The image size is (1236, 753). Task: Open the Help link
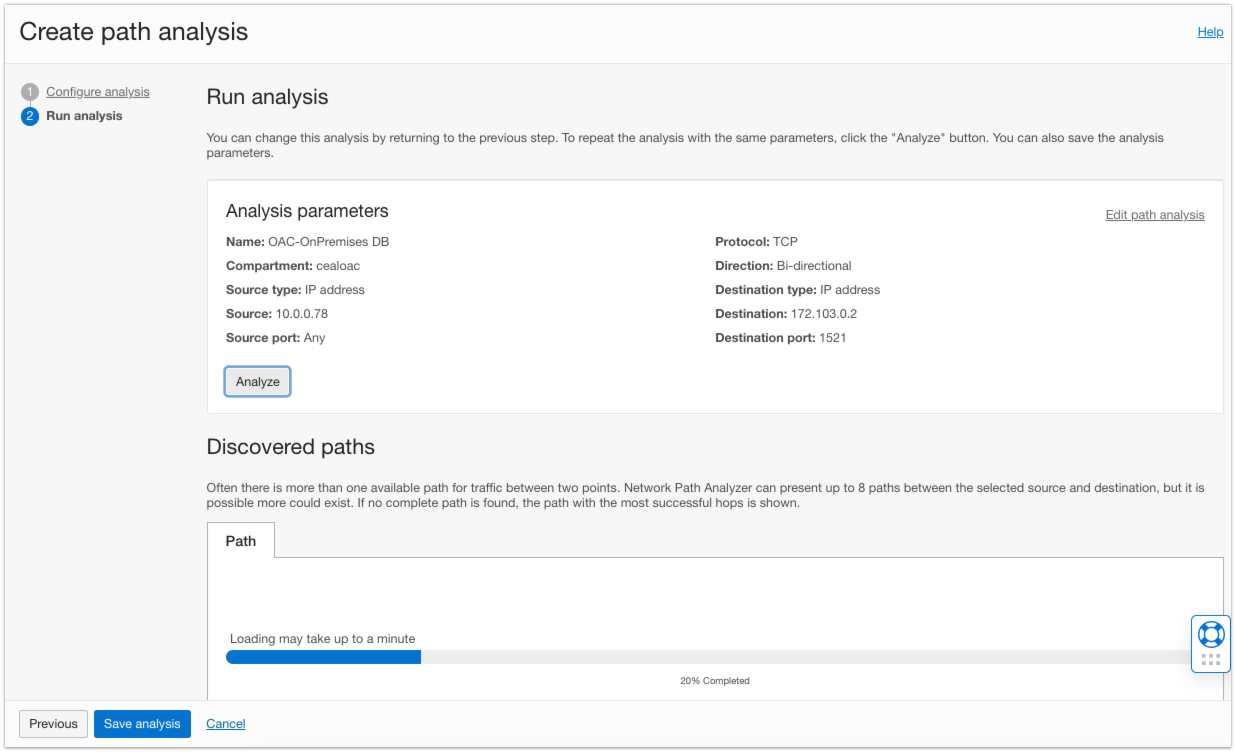point(1210,32)
